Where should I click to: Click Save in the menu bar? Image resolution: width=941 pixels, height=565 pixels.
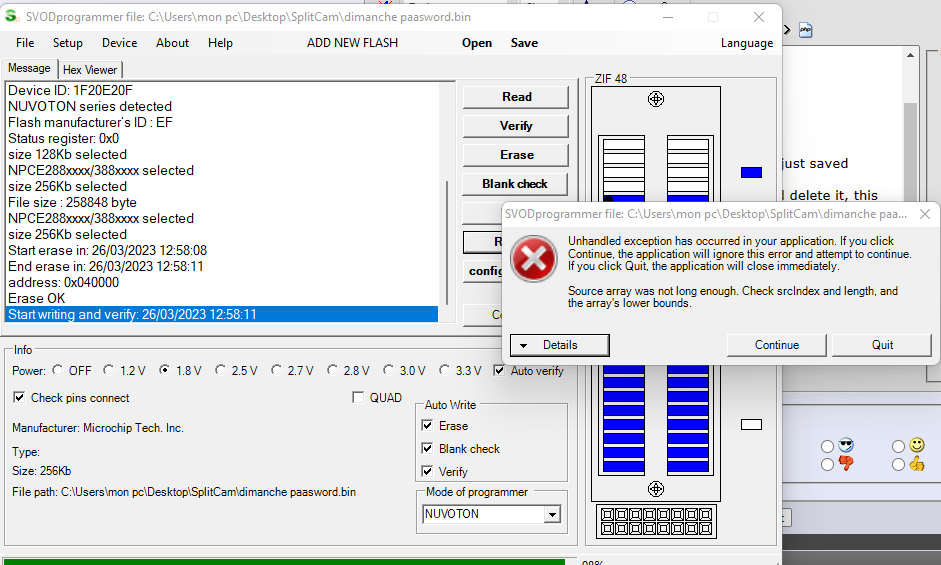pyautogui.click(x=525, y=43)
